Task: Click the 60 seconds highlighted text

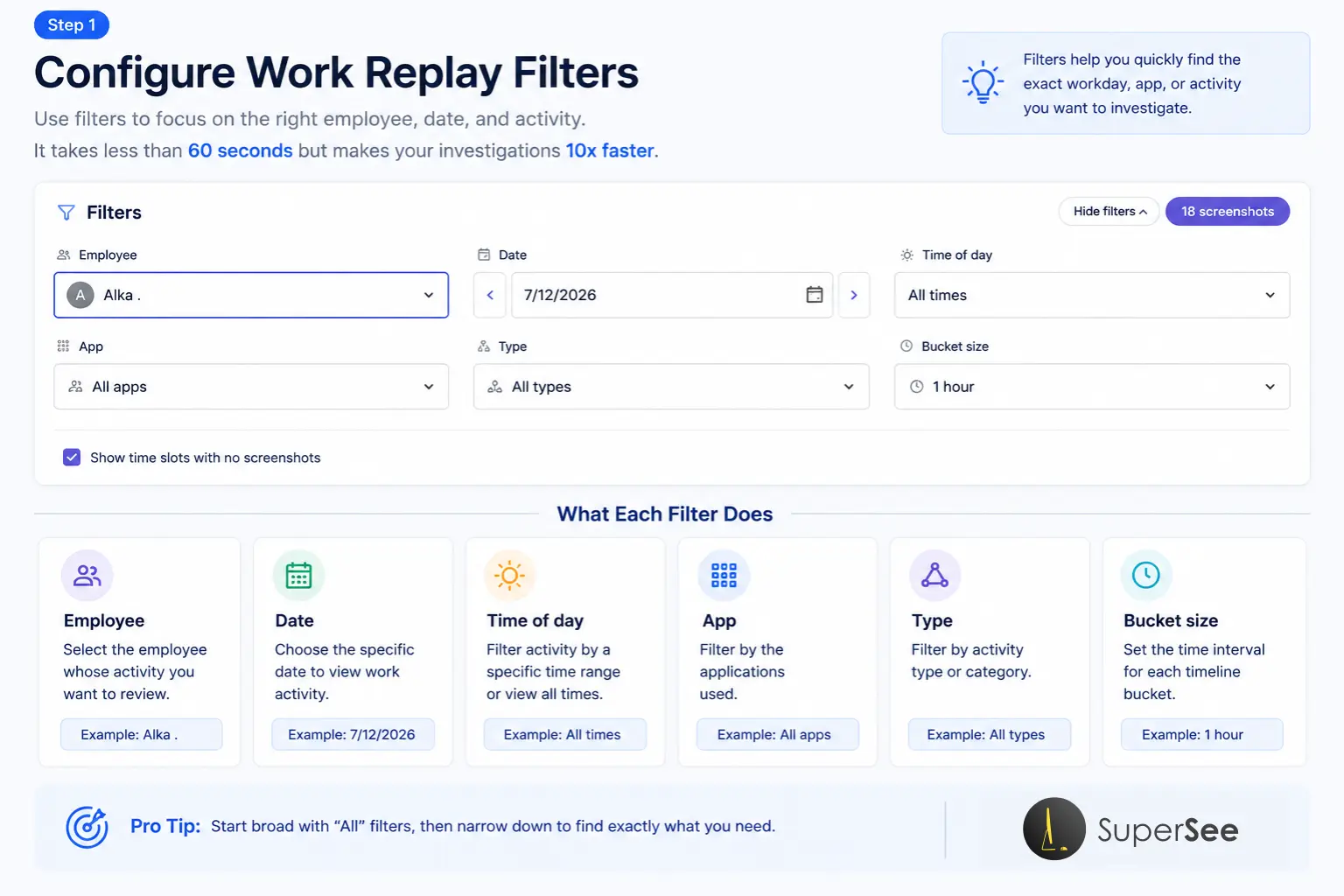Action: (x=241, y=150)
